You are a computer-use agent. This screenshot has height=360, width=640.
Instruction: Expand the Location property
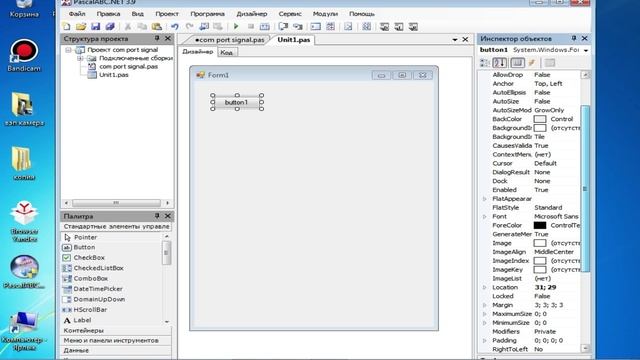coord(485,287)
